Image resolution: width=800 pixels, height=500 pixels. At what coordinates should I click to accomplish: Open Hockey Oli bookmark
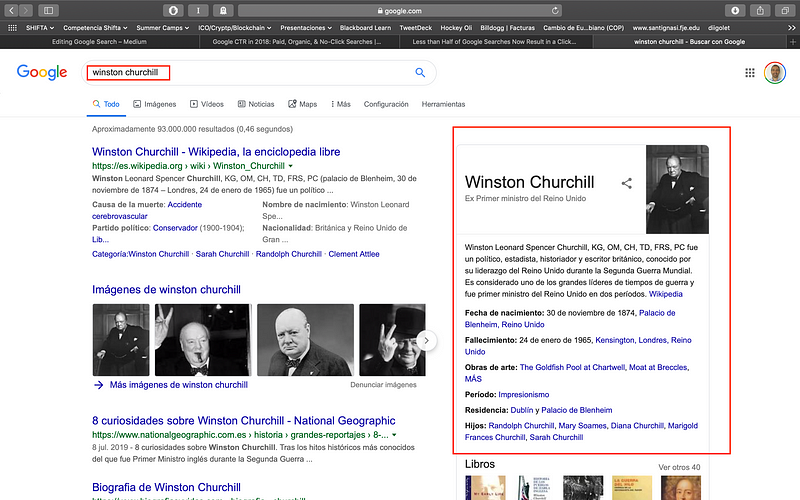[456, 28]
